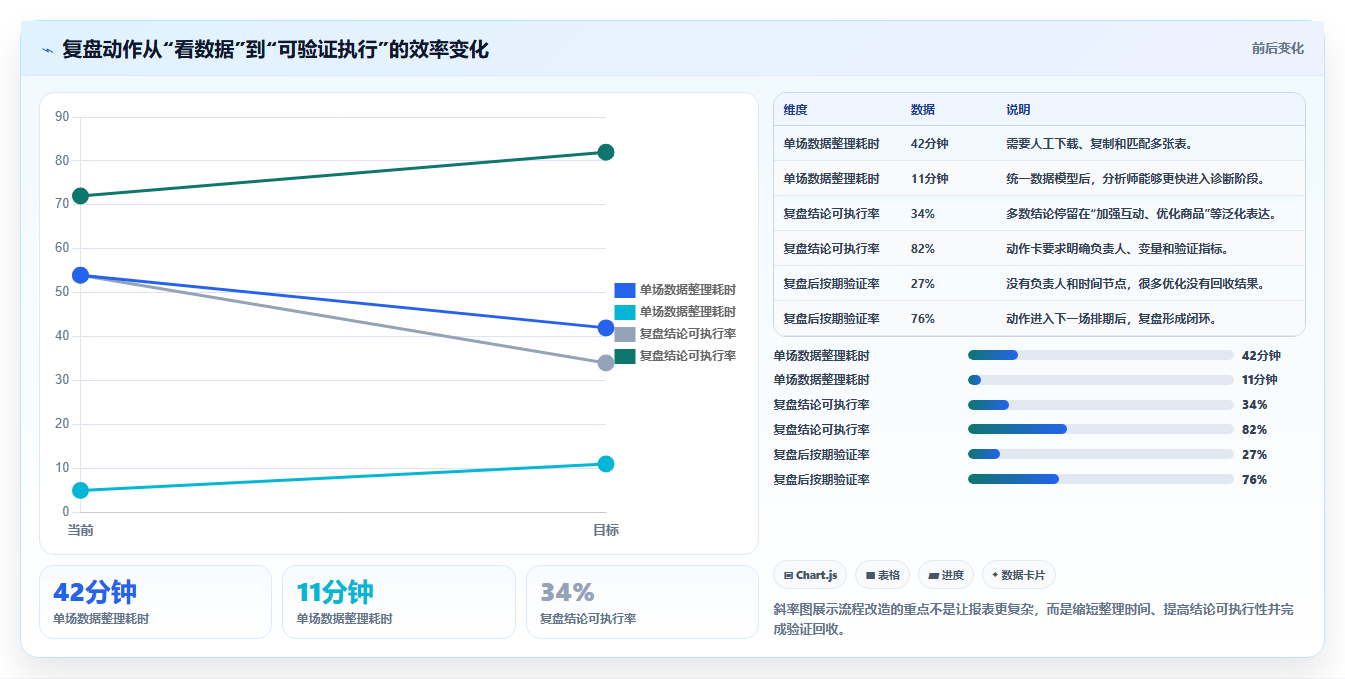This screenshot has width=1345, height=679.
Task: Click the gray data point at 目标
Action: 606,363
